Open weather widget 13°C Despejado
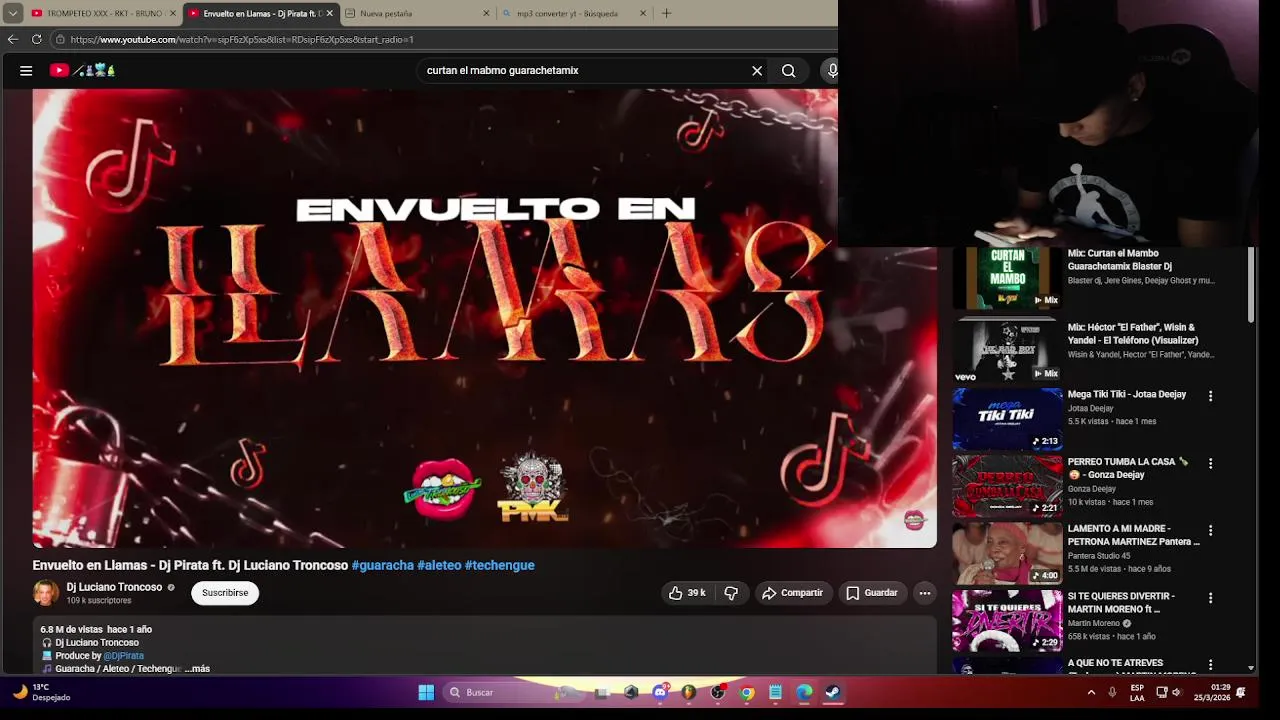The height and width of the screenshot is (720, 1280). (42, 692)
